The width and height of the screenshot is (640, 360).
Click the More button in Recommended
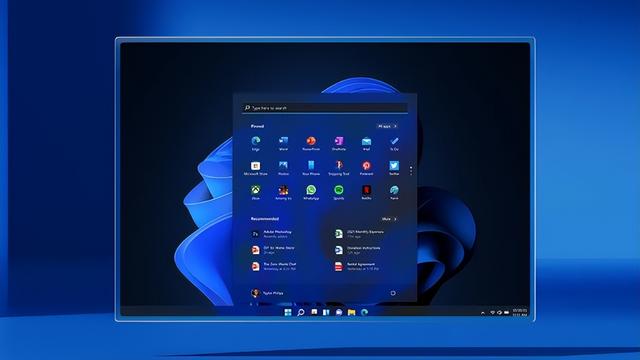tap(389, 219)
